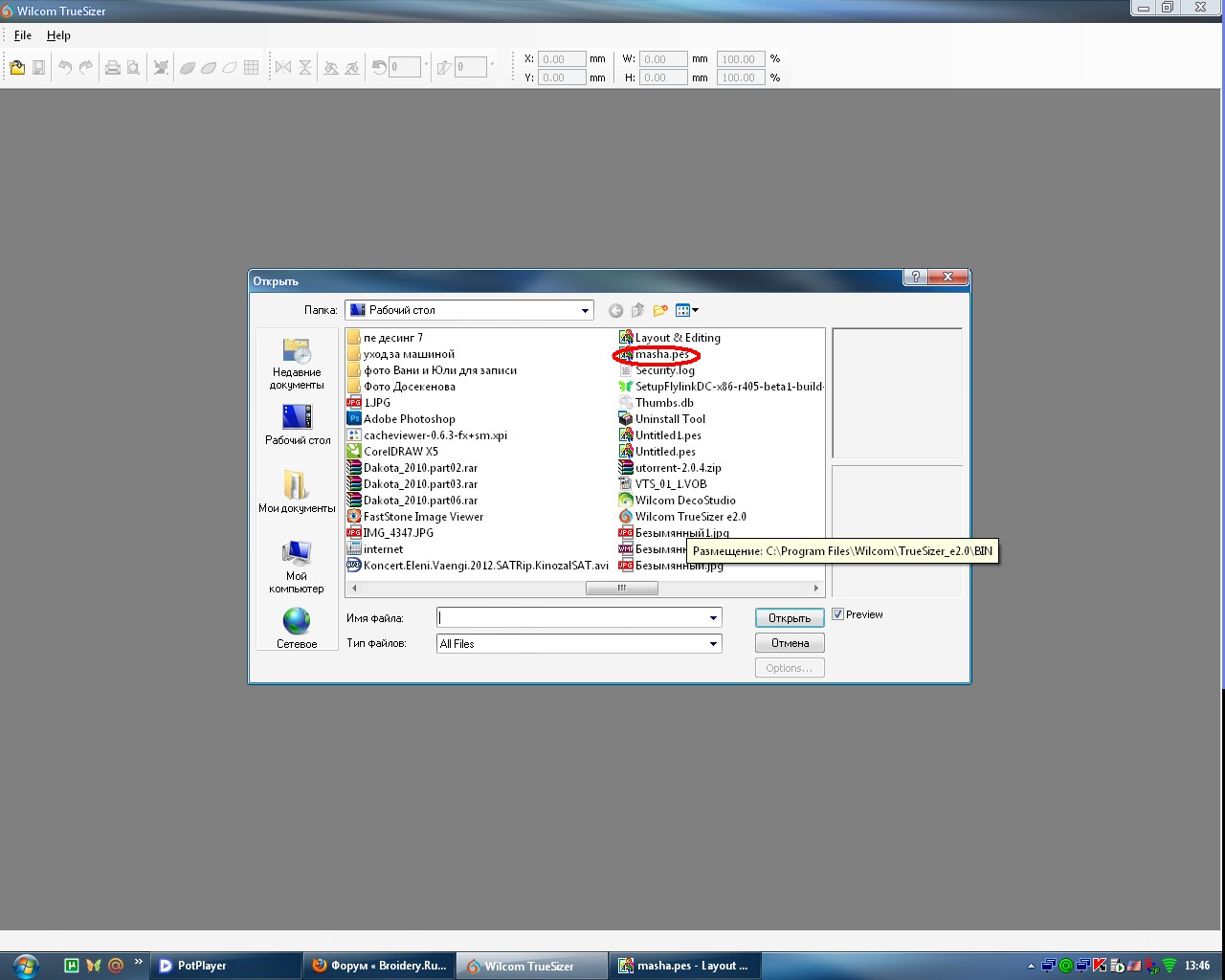Image resolution: width=1225 pixels, height=980 pixels.
Task: Click the Save design toolbar icon
Action: [38, 67]
